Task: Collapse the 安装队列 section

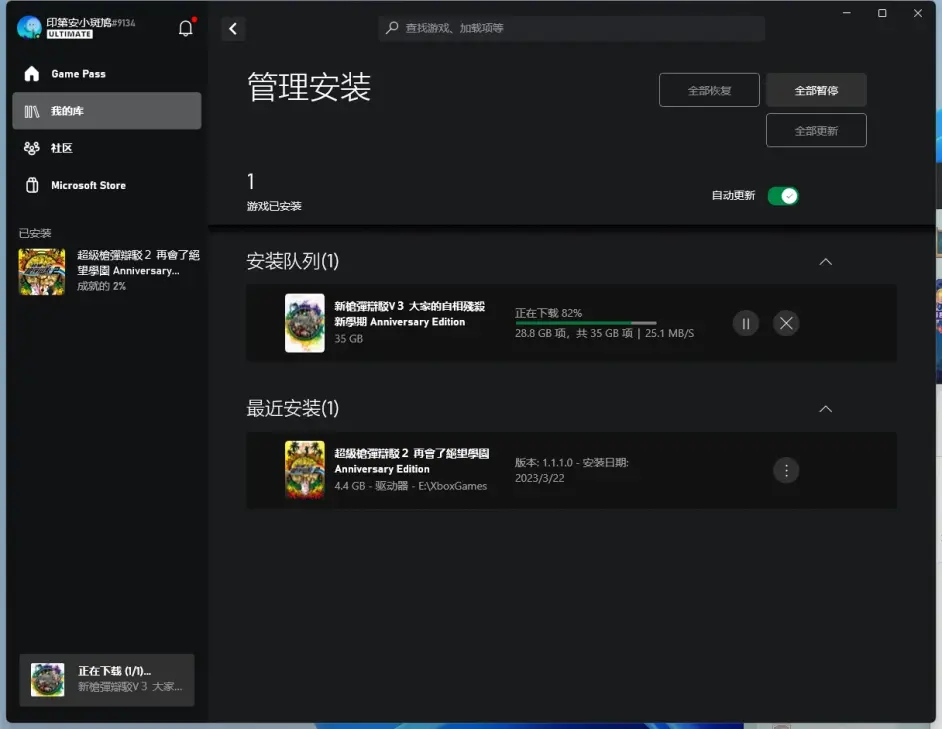Action: coord(825,262)
